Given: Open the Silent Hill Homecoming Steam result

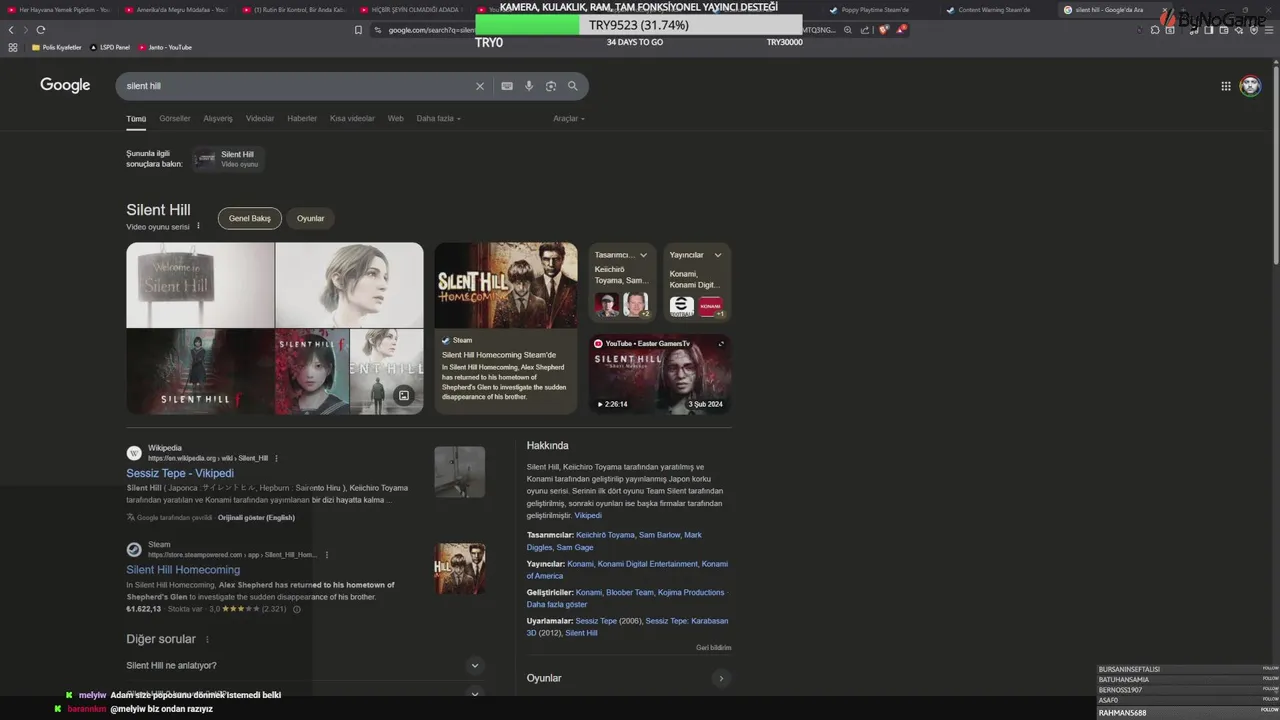Looking at the screenshot, I should click(x=183, y=569).
